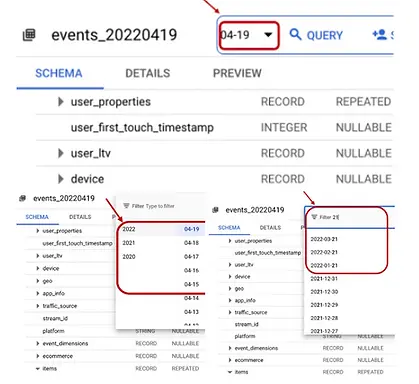
Task: Pick date 04-18 from the list
Action: coord(191,243)
